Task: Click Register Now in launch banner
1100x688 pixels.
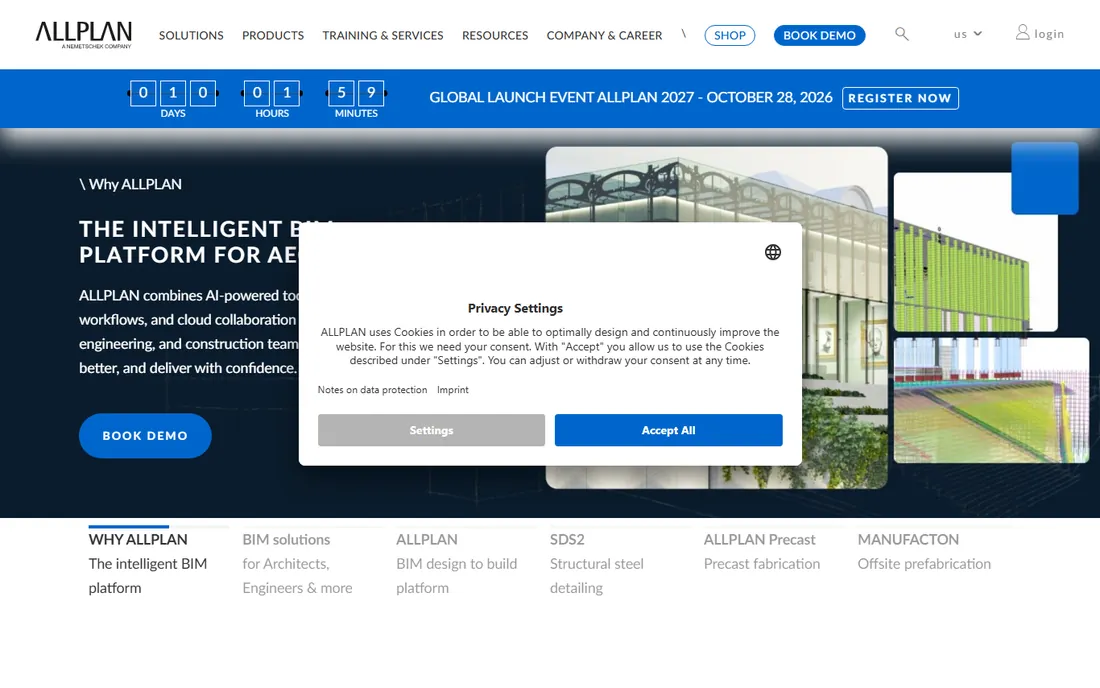Action: [x=900, y=98]
